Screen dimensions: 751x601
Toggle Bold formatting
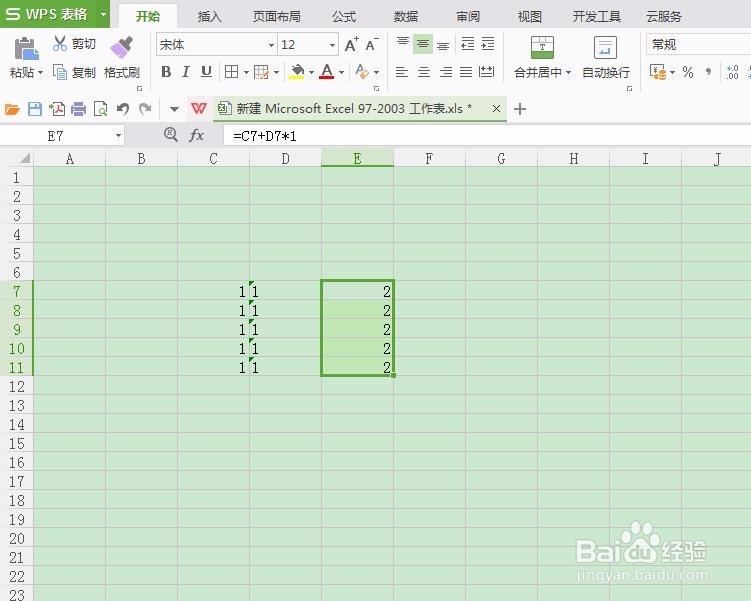[166, 72]
